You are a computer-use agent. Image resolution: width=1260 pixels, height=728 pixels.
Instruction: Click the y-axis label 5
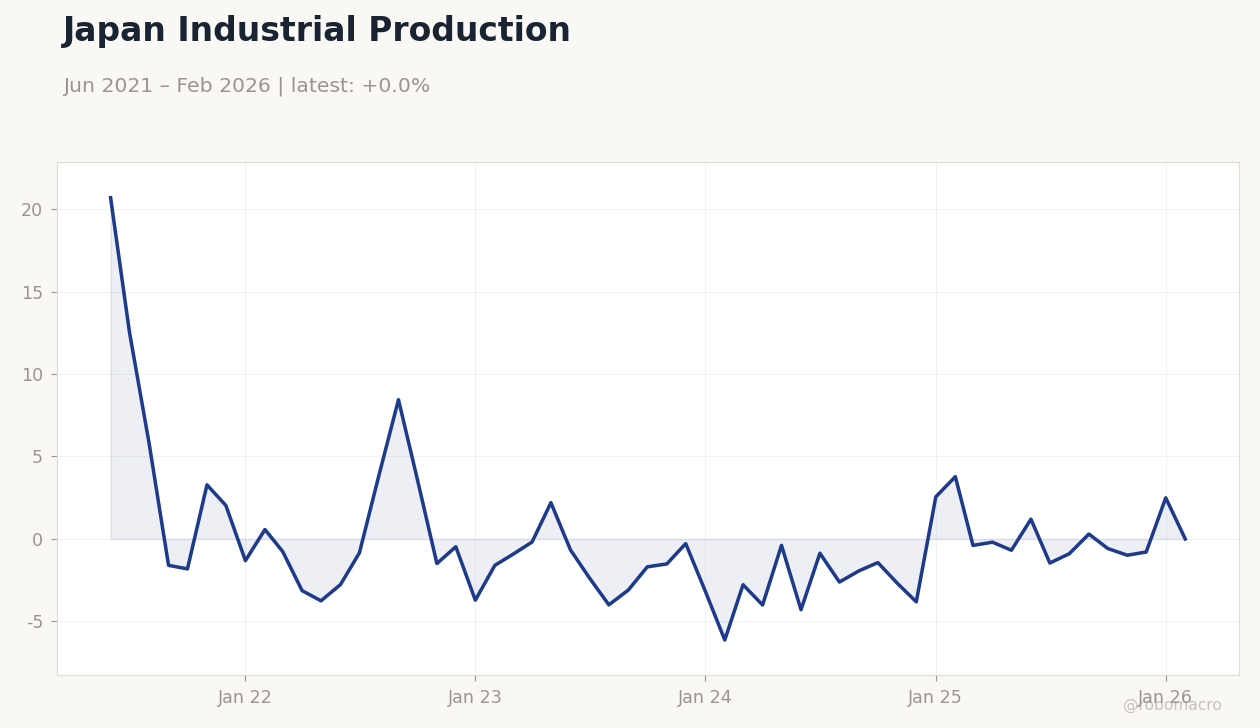tap(38, 457)
